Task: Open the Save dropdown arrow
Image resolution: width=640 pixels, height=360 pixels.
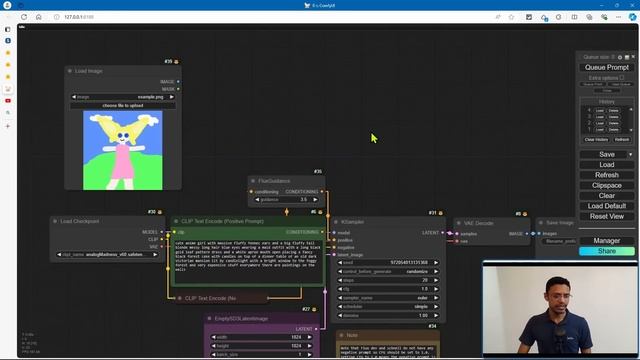Action: 631,154
